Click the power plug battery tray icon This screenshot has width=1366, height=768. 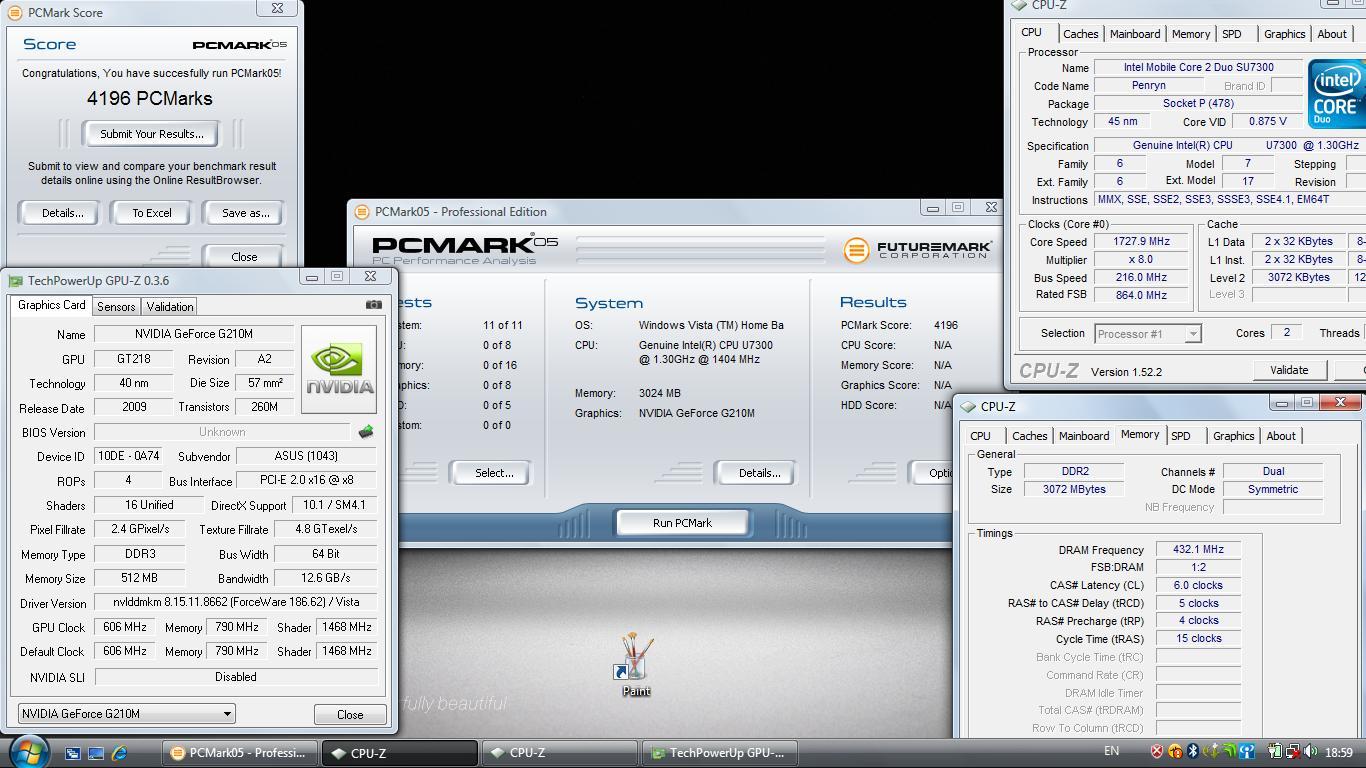1274,751
